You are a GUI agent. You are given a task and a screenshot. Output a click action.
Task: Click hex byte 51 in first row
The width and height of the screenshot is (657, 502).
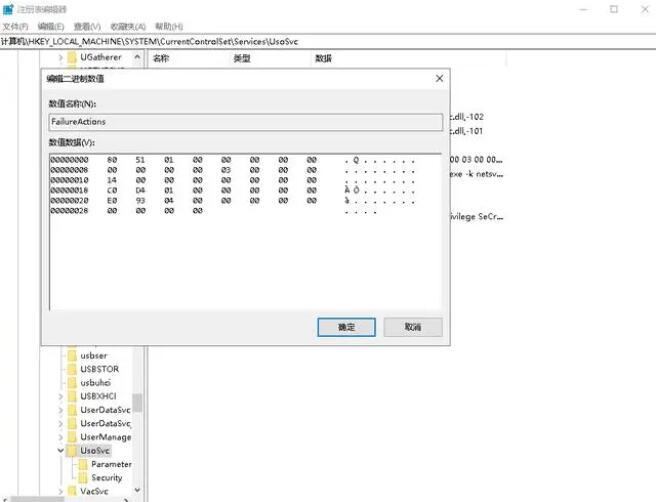pyautogui.click(x=140, y=160)
